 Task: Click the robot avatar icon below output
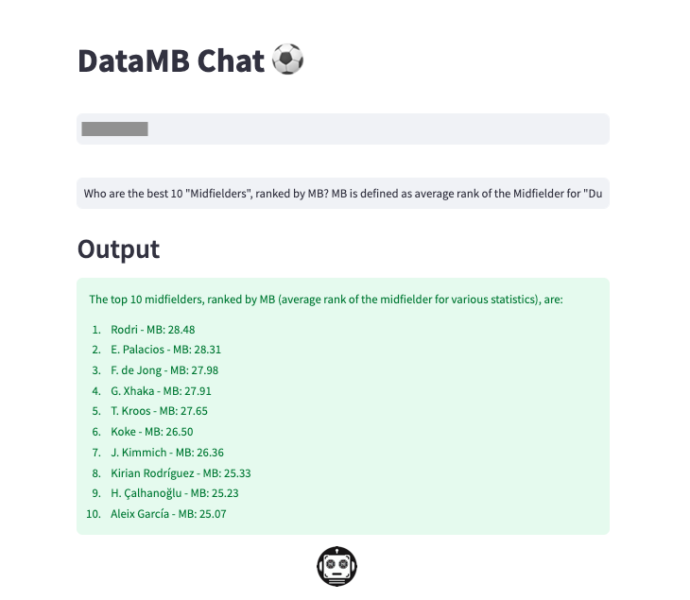click(337, 567)
